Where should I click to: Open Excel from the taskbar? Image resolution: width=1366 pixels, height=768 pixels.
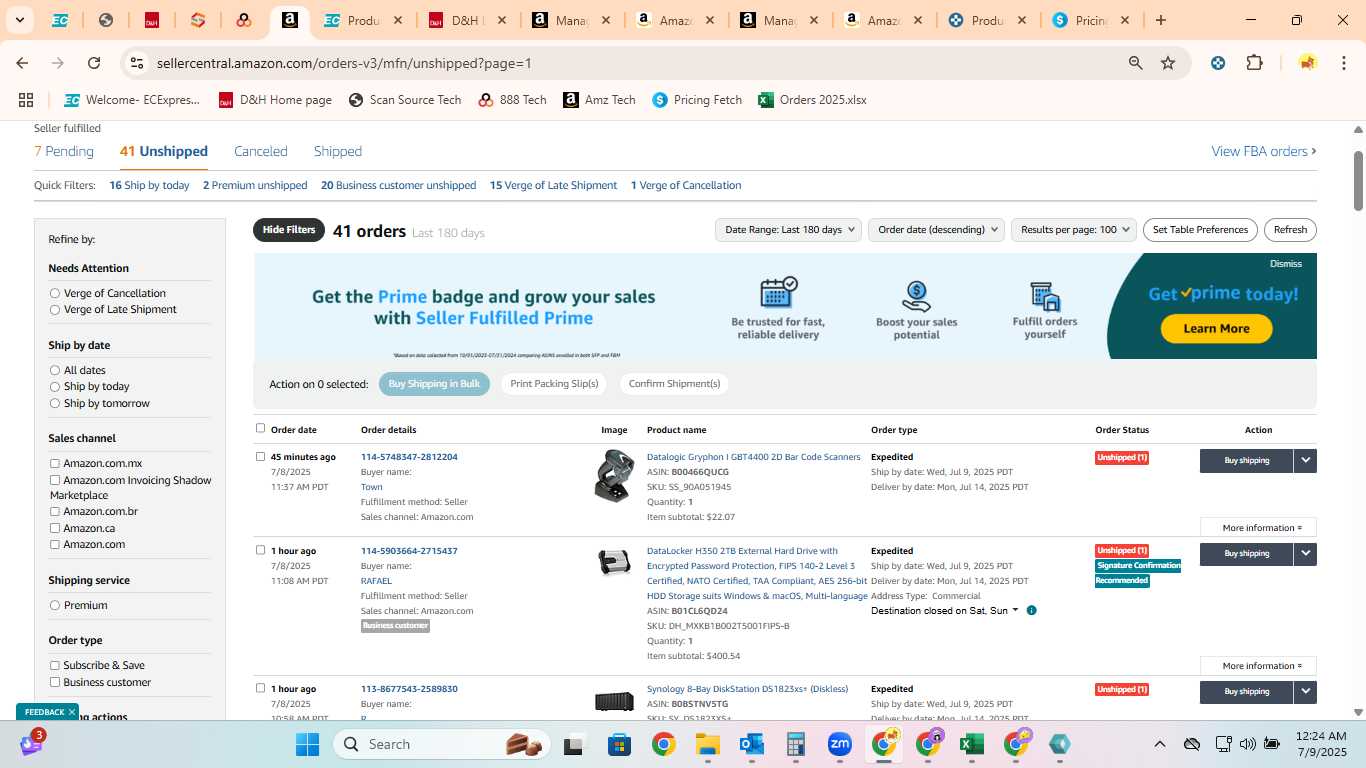point(972,744)
